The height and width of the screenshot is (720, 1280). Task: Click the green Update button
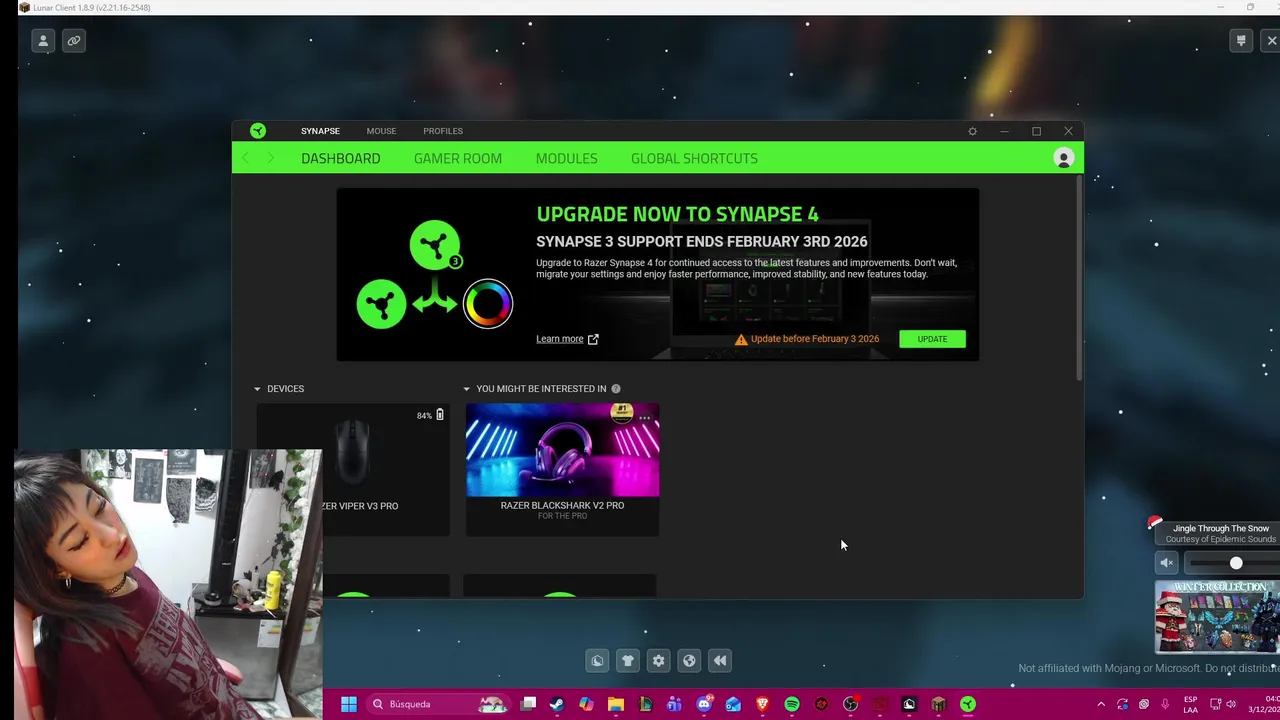932,339
